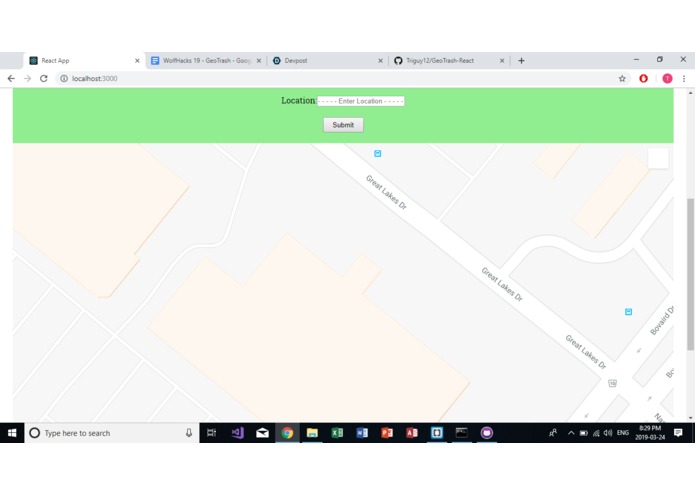This screenshot has width=695, height=494.
Task: Reload the localhost page
Action: [x=43, y=78]
